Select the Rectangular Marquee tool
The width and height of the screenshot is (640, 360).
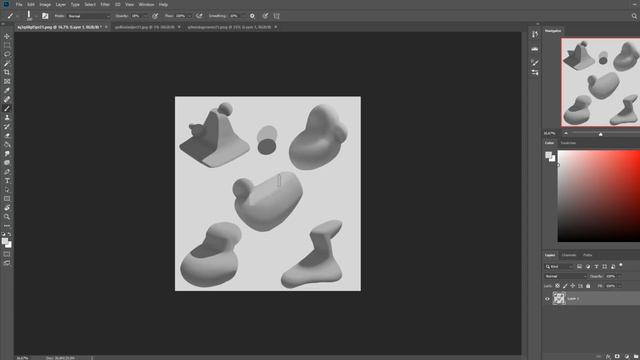click(x=7, y=45)
